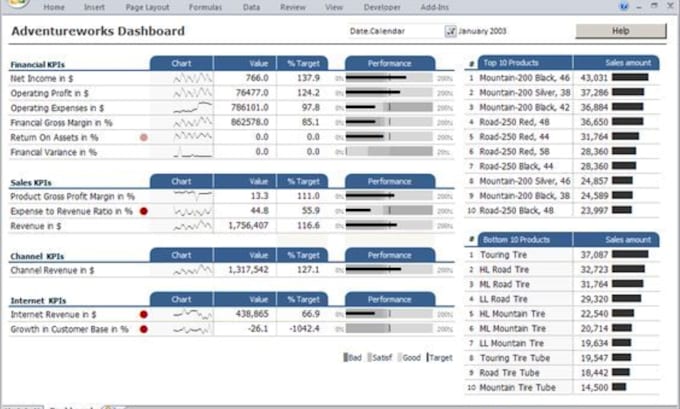Image resolution: width=680 pixels, height=409 pixels.
Task: Switch to the Home ribbon tab
Action: 54,7
